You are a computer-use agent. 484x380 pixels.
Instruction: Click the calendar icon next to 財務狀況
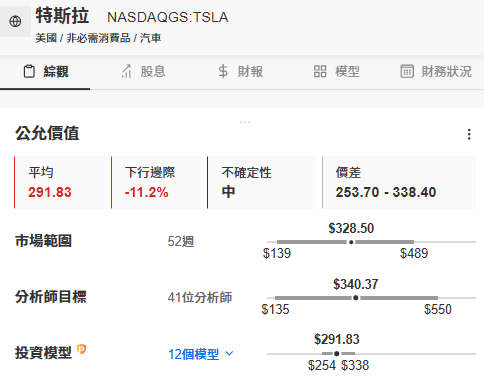[407, 71]
